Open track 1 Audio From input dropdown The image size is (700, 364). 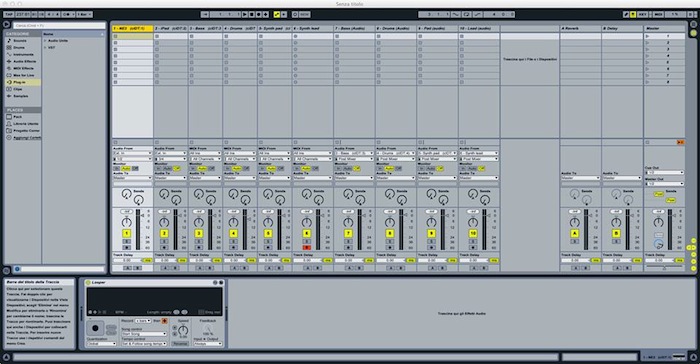133,153
